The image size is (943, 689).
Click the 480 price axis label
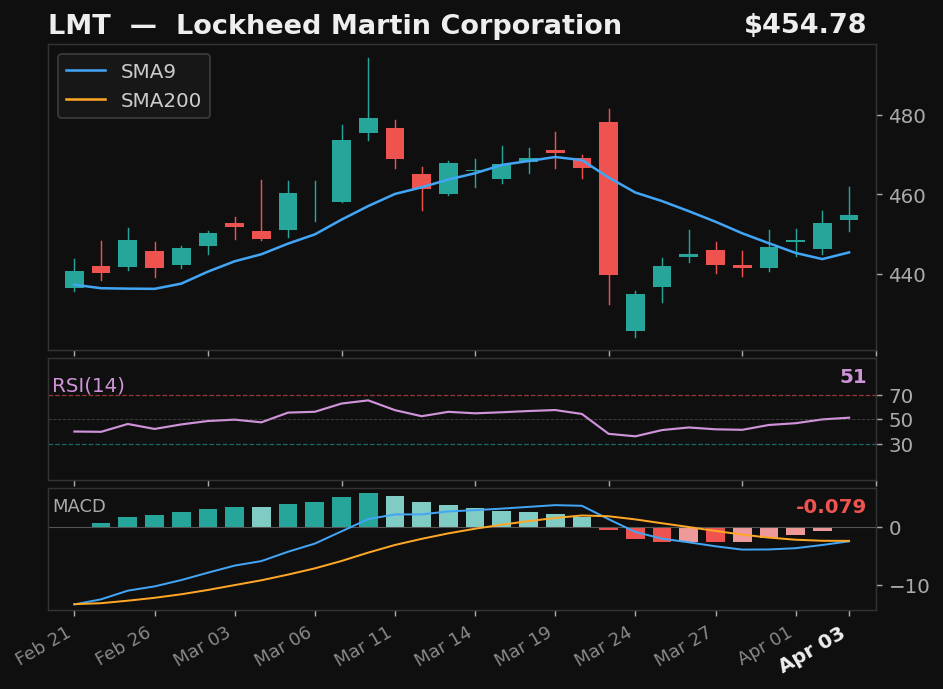907,116
